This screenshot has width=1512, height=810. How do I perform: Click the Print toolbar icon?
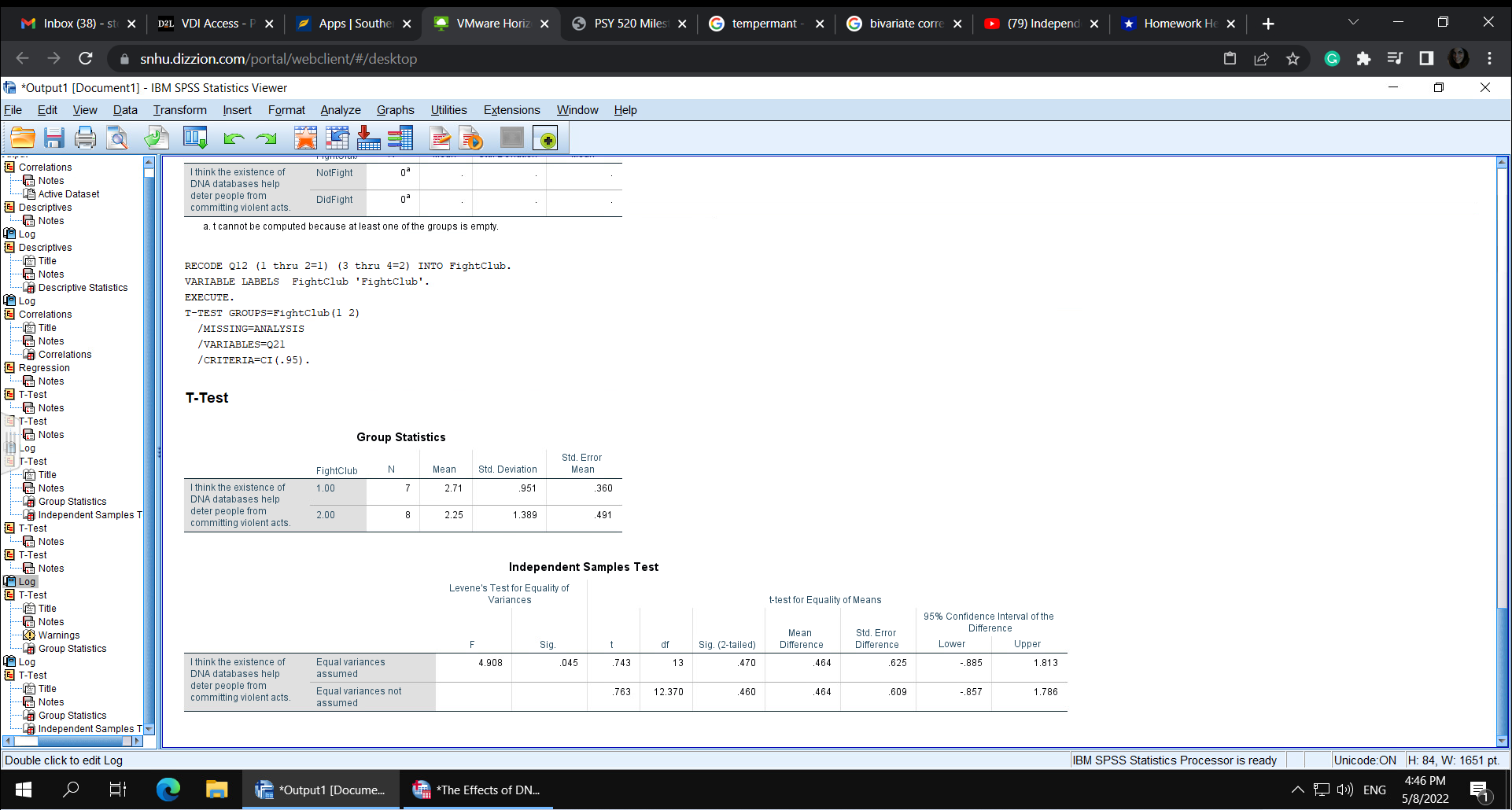point(85,138)
